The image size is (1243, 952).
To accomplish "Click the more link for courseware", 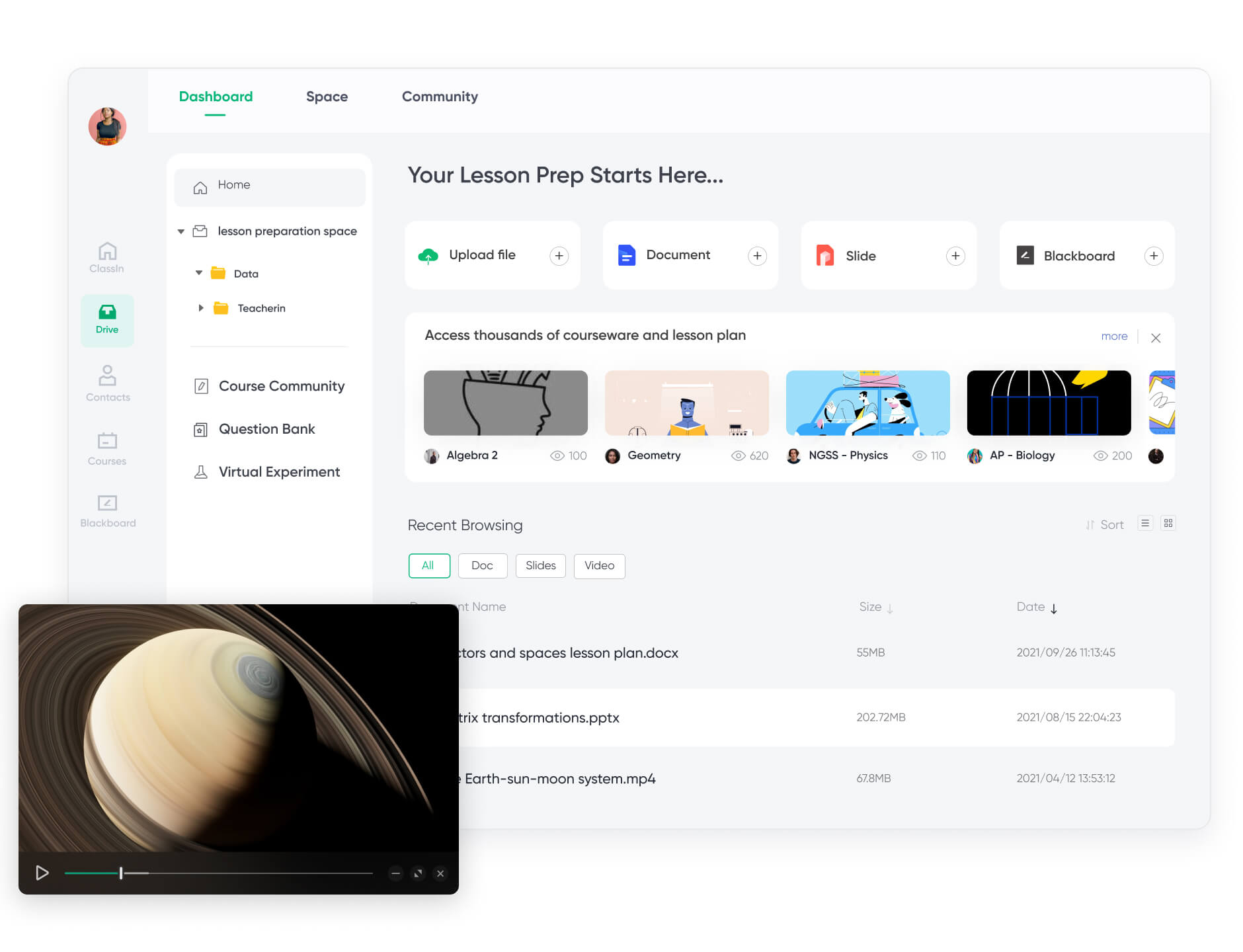I will [1114, 337].
